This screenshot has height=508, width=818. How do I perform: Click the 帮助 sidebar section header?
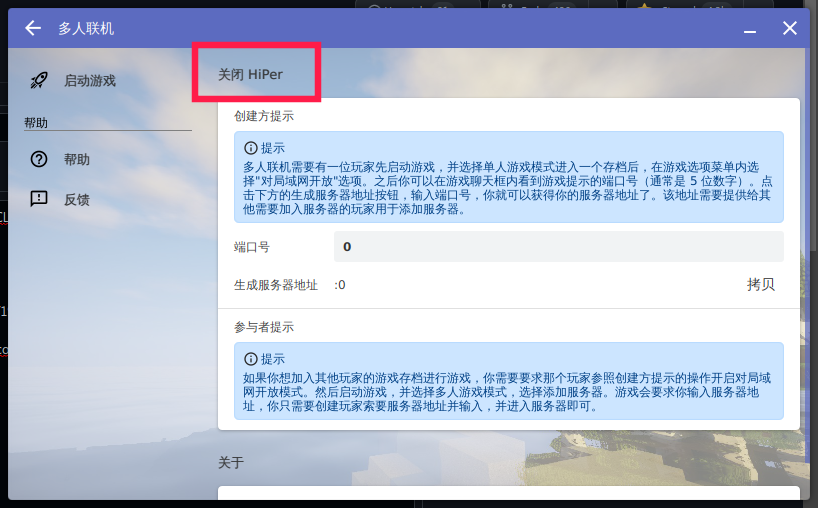click(36, 123)
